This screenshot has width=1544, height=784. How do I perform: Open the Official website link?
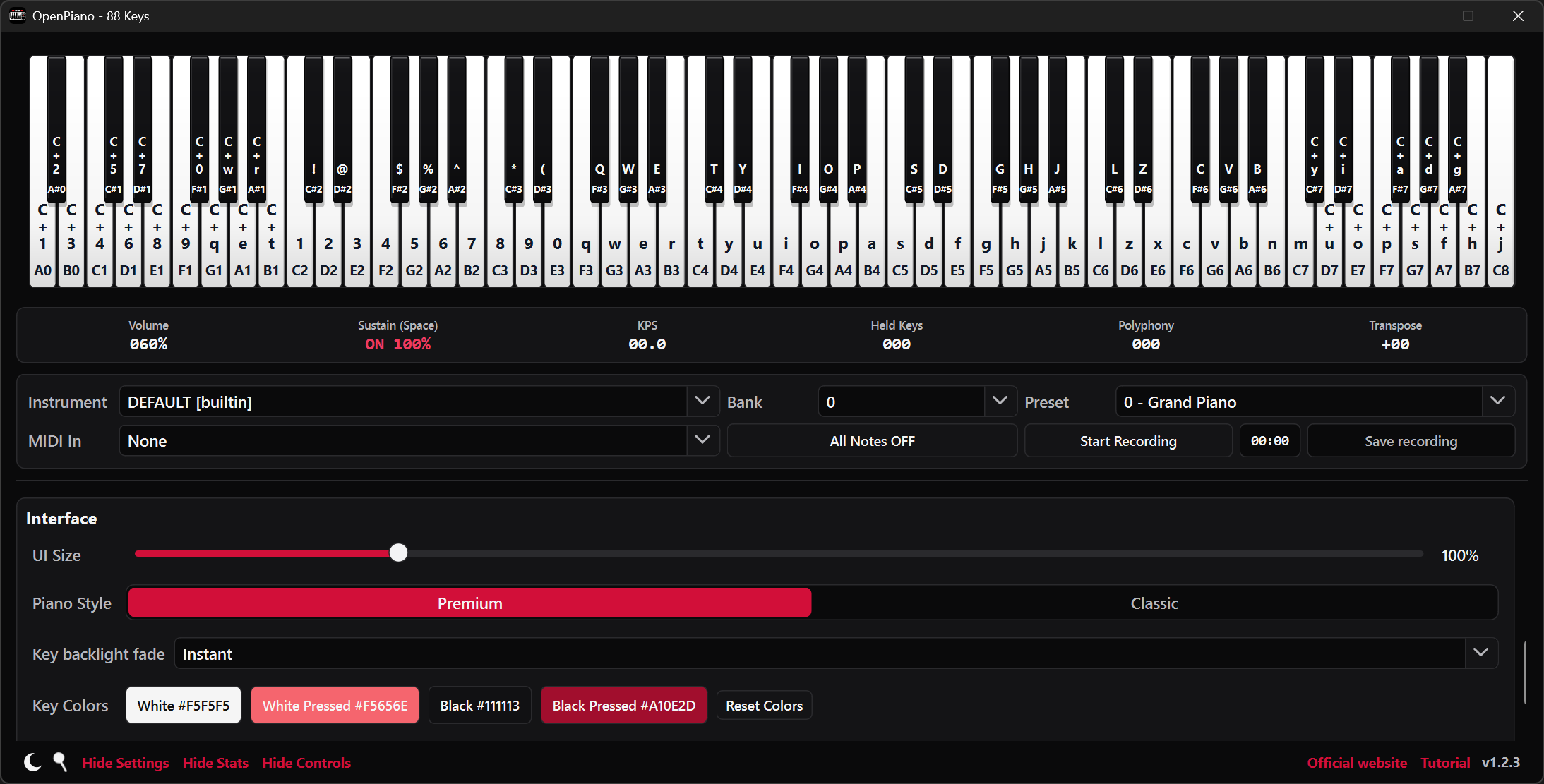1357,763
